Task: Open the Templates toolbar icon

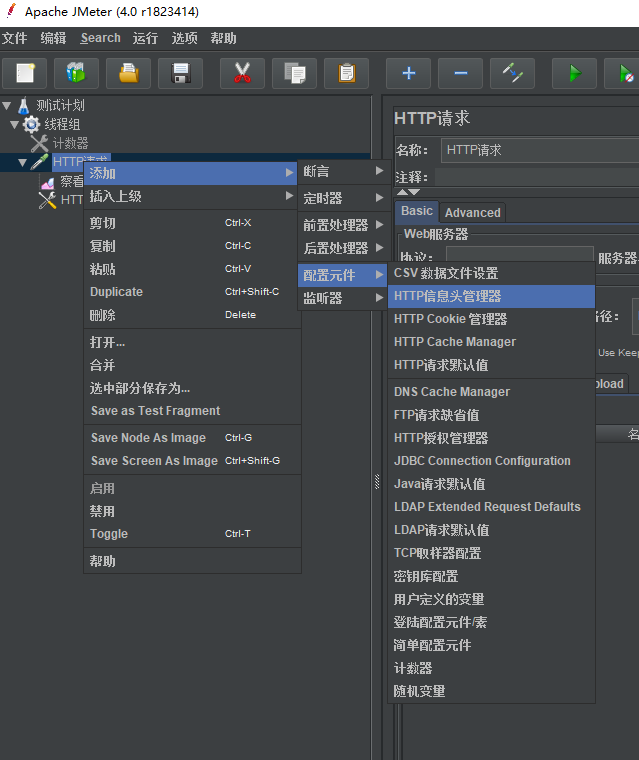Action: [76, 73]
